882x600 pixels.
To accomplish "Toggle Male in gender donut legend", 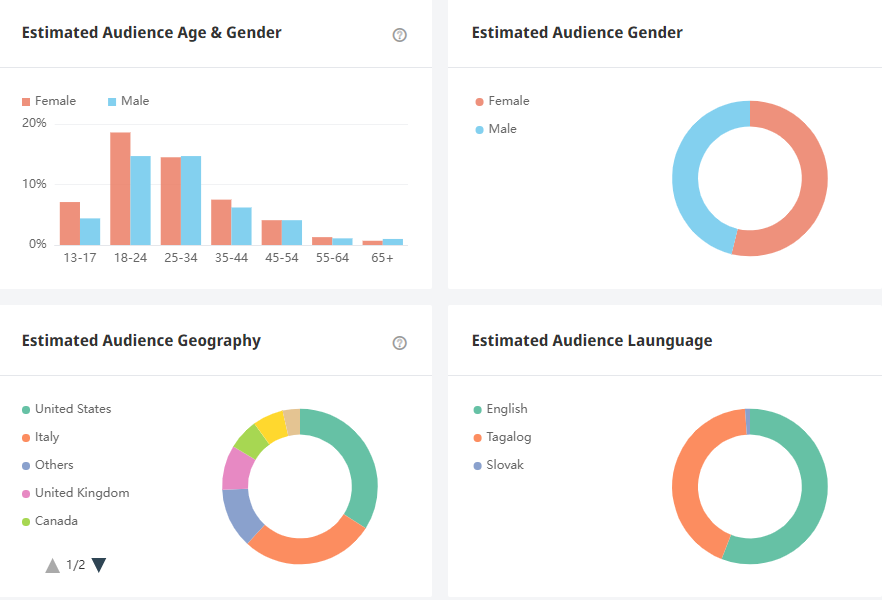I will pyautogui.click(x=496, y=129).
